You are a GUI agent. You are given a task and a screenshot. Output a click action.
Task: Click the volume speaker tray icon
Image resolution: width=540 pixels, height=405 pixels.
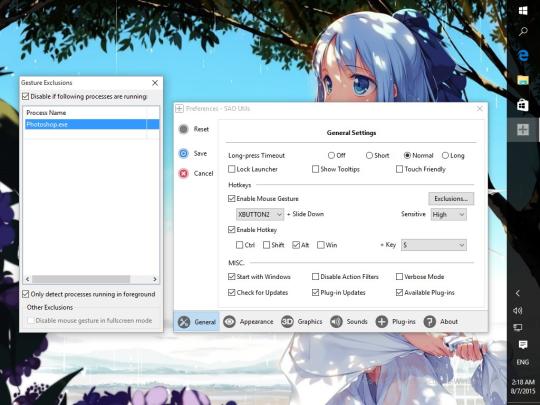point(518,311)
